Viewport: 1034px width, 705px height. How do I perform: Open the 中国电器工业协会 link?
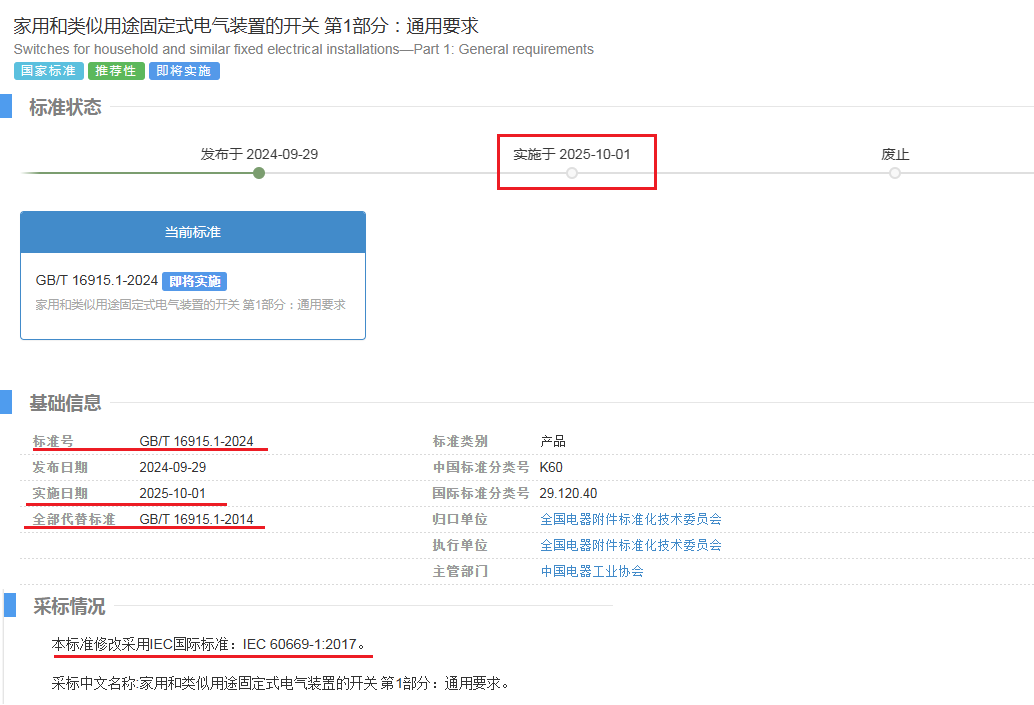point(592,571)
